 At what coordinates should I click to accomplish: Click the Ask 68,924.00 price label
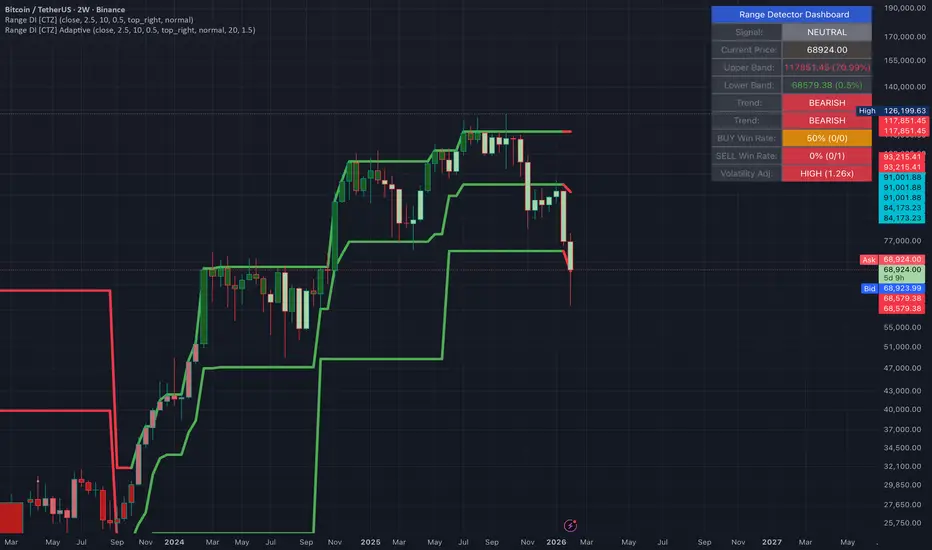tap(892, 259)
